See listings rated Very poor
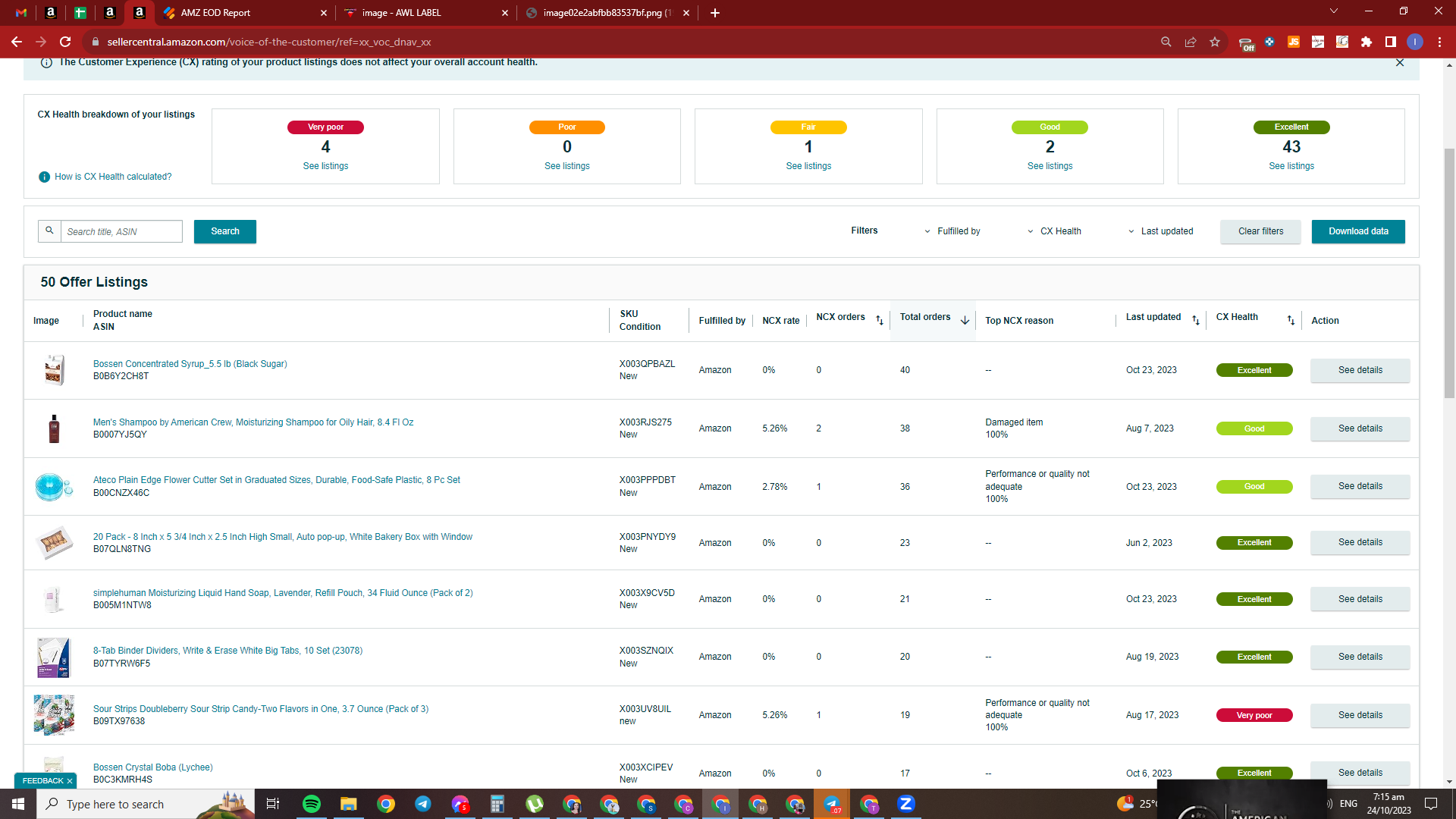Viewport: 1456px width, 819px height. (325, 166)
